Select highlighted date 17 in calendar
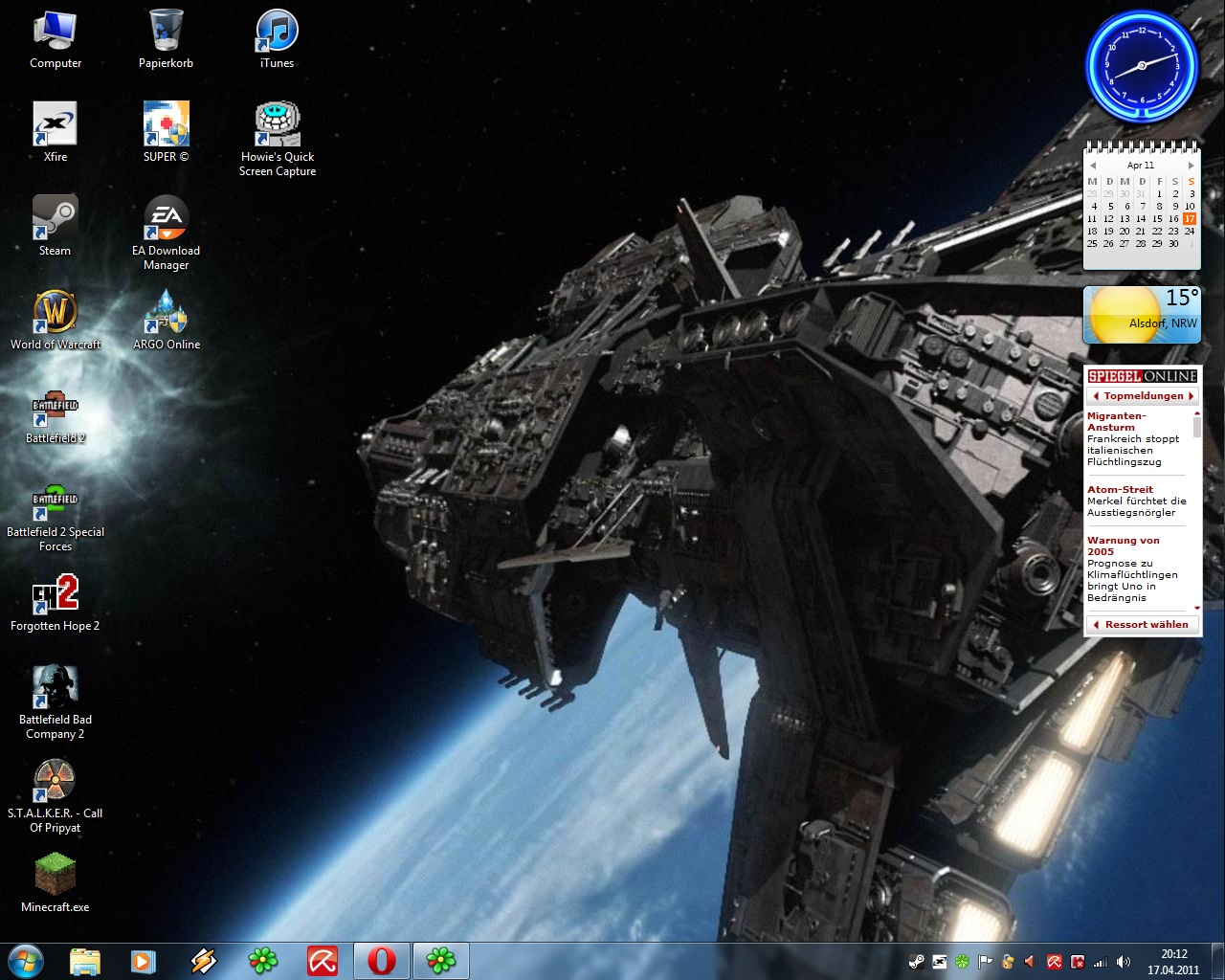Viewport: 1225px width, 980px height. (x=1190, y=219)
